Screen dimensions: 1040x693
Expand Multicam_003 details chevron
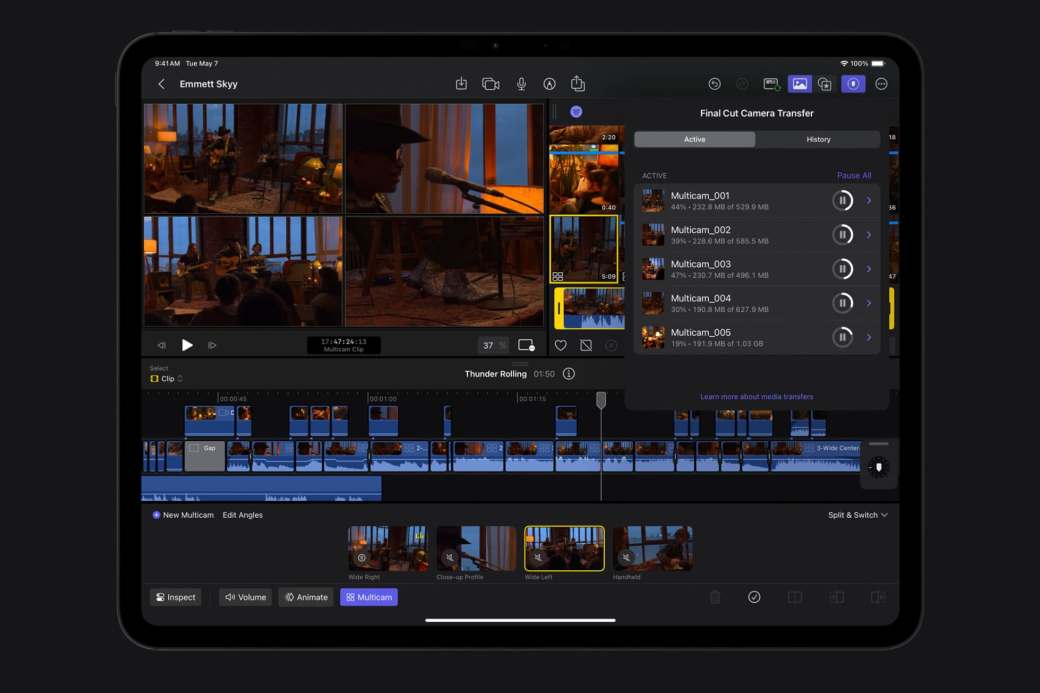(x=869, y=269)
